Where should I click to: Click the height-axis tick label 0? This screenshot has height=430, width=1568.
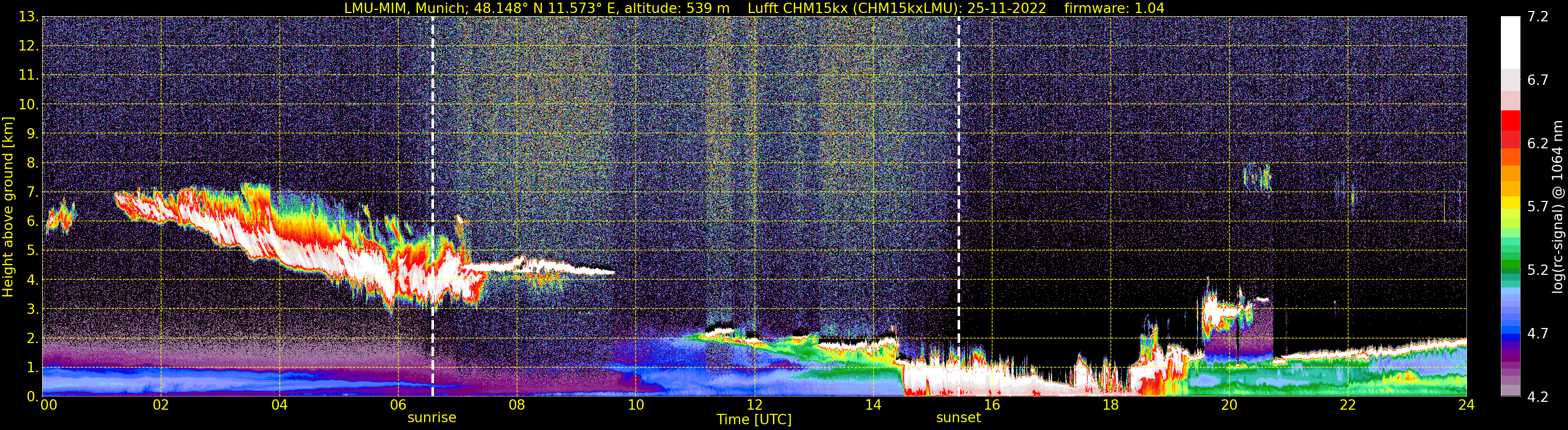[32, 397]
